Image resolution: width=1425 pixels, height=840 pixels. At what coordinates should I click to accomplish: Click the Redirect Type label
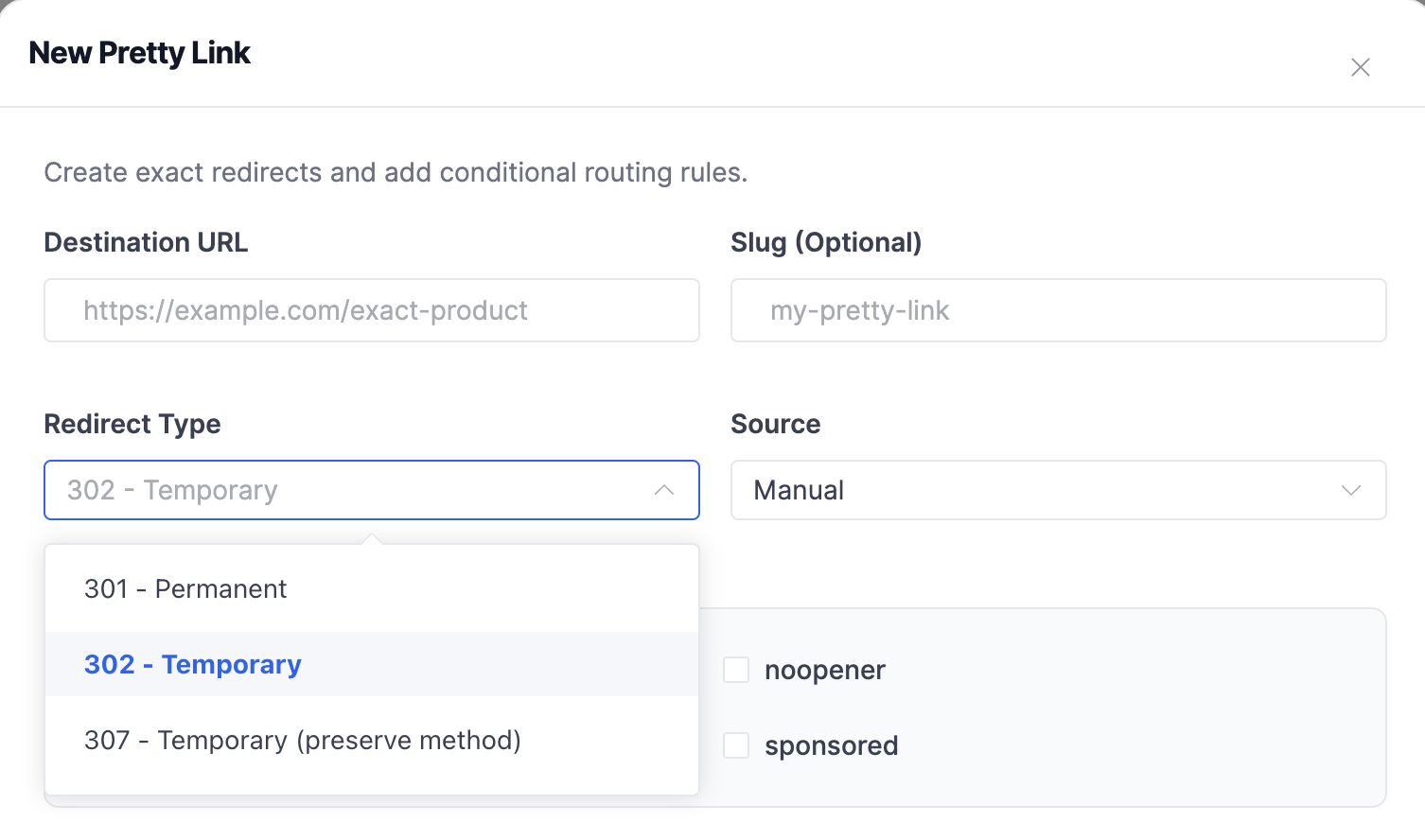132,424
